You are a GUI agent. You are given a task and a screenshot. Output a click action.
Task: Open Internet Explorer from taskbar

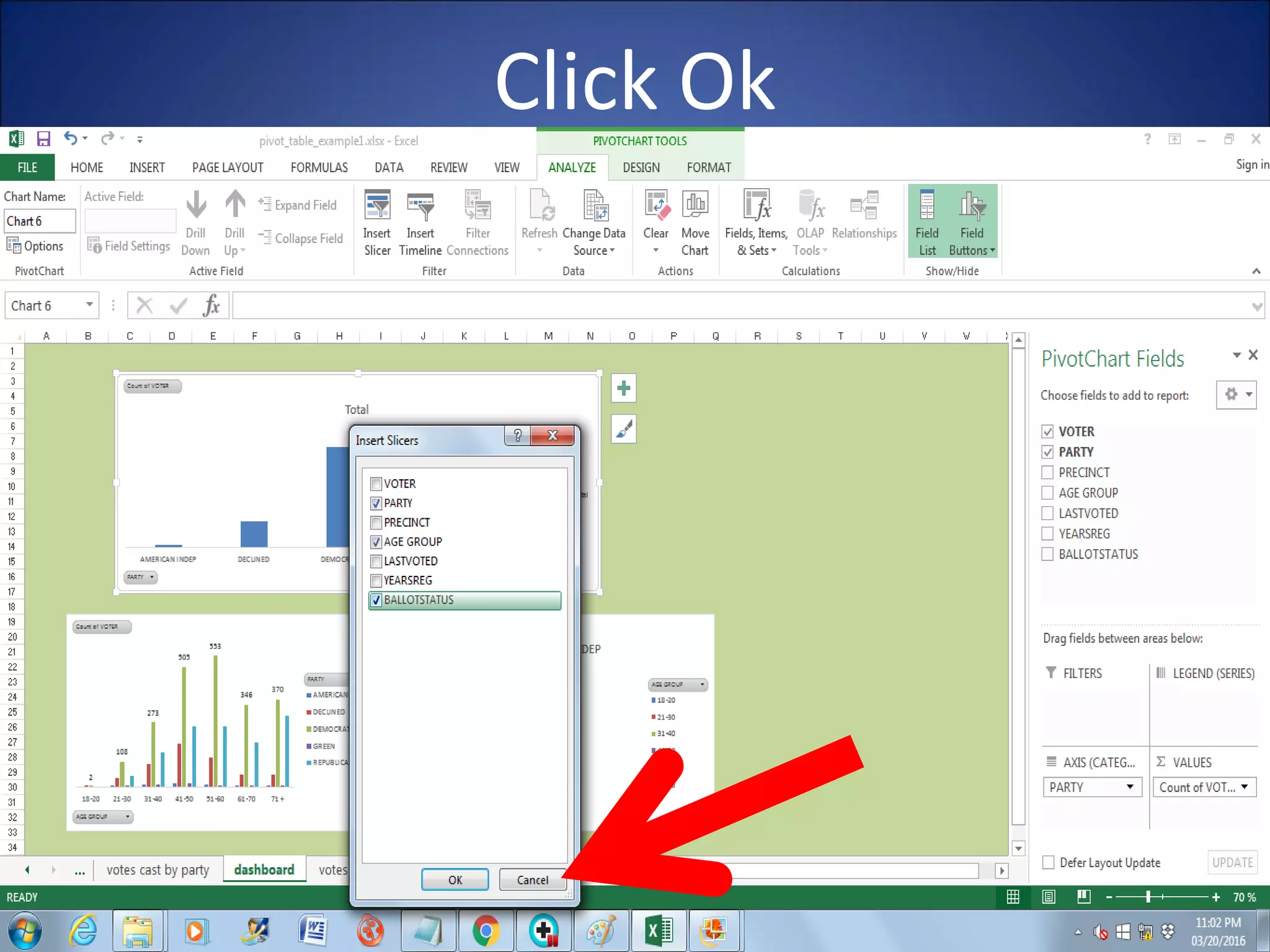[x=84, y=931]
